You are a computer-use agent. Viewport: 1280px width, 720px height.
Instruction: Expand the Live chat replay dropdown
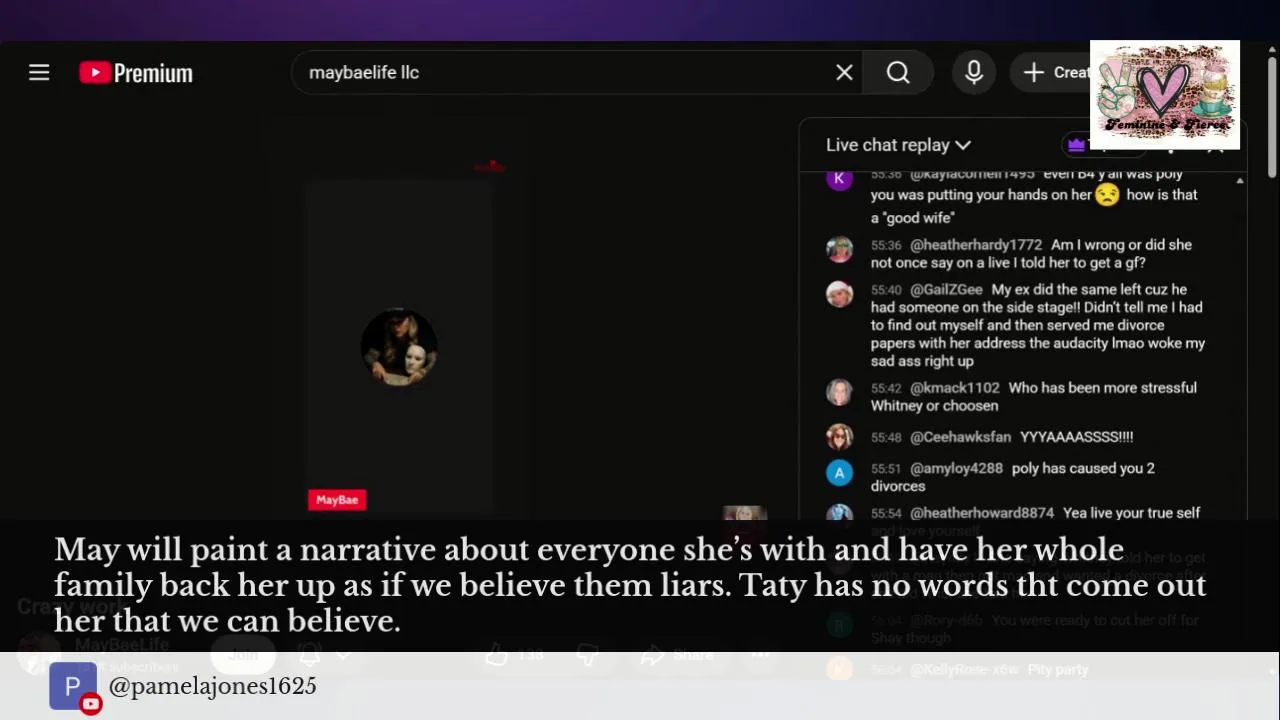898,145
